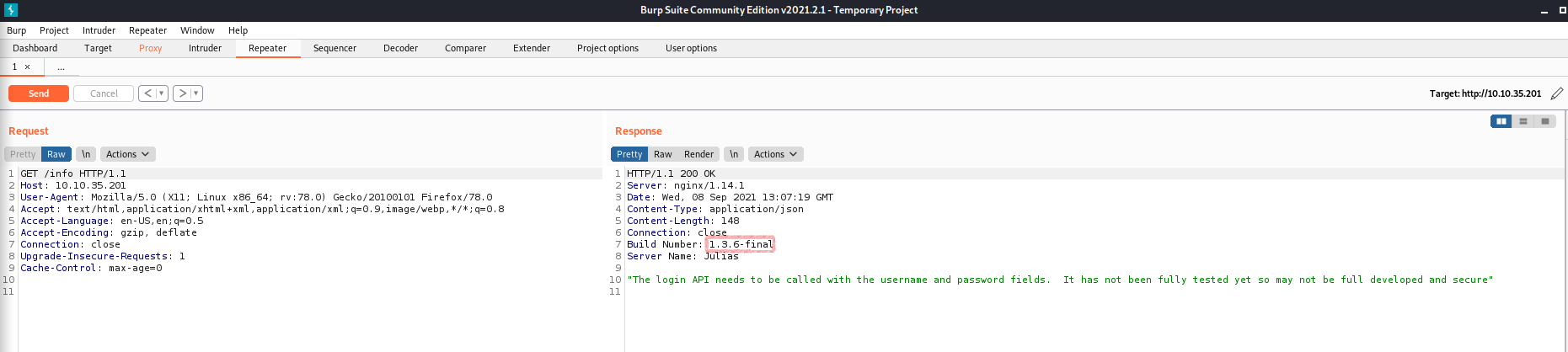1568x352 pixels.
Task: Switch to Decoder tab
Action: point(400,48)
